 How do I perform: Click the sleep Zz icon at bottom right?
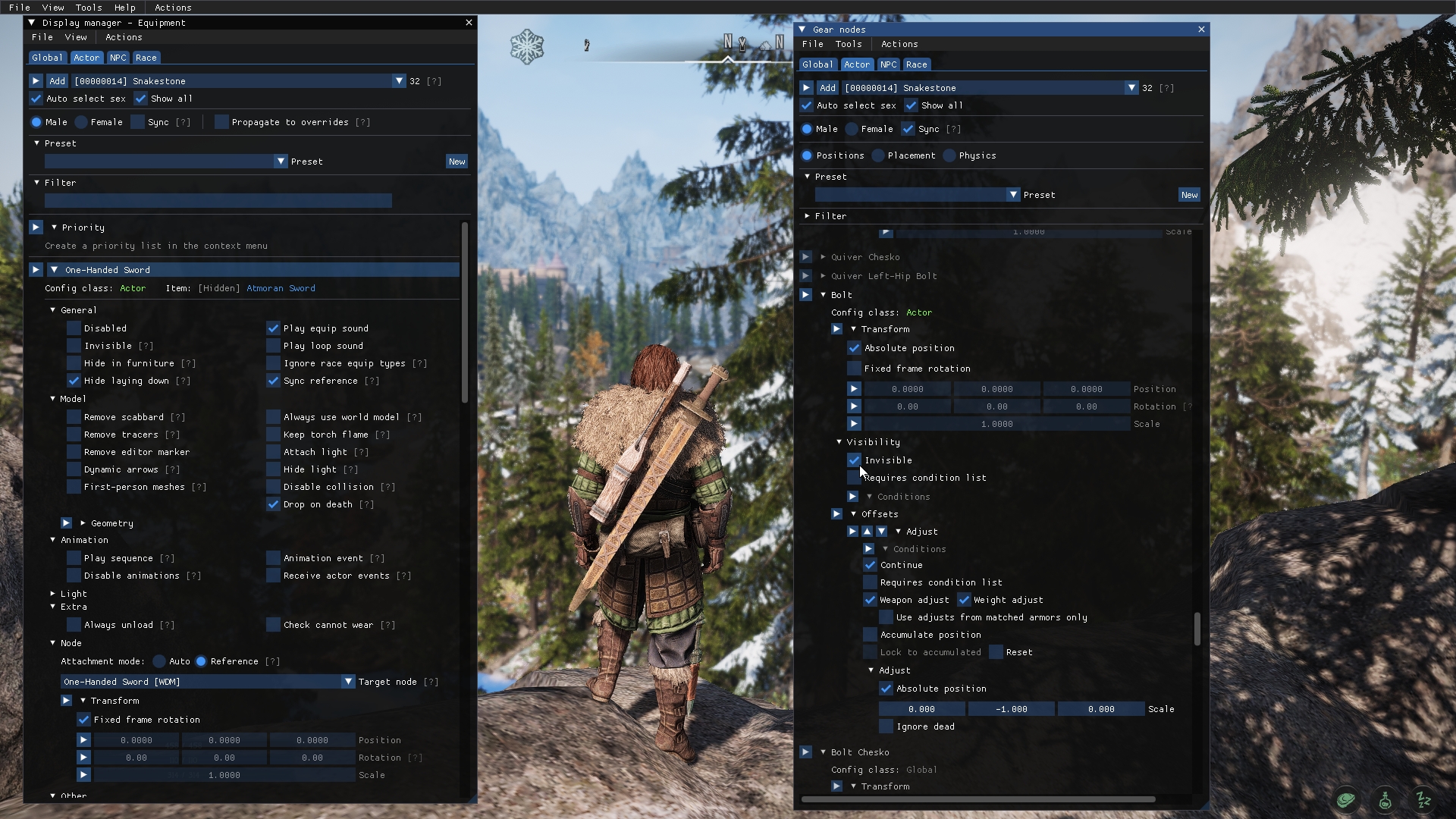pos(1423,800)
